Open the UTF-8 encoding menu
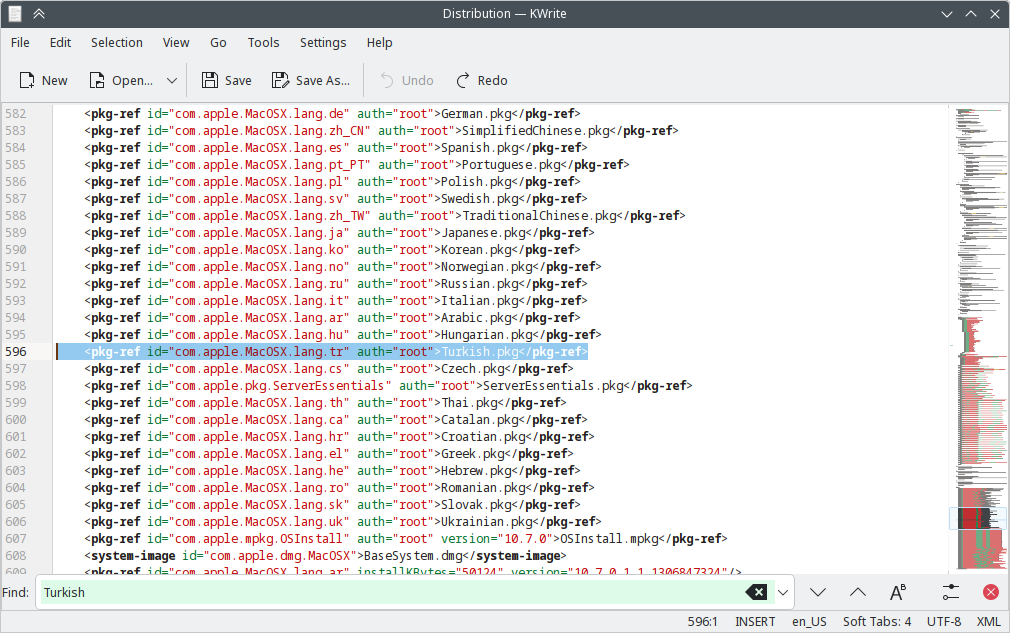The width and height of the screenshot is (1010, 633). 944,622
